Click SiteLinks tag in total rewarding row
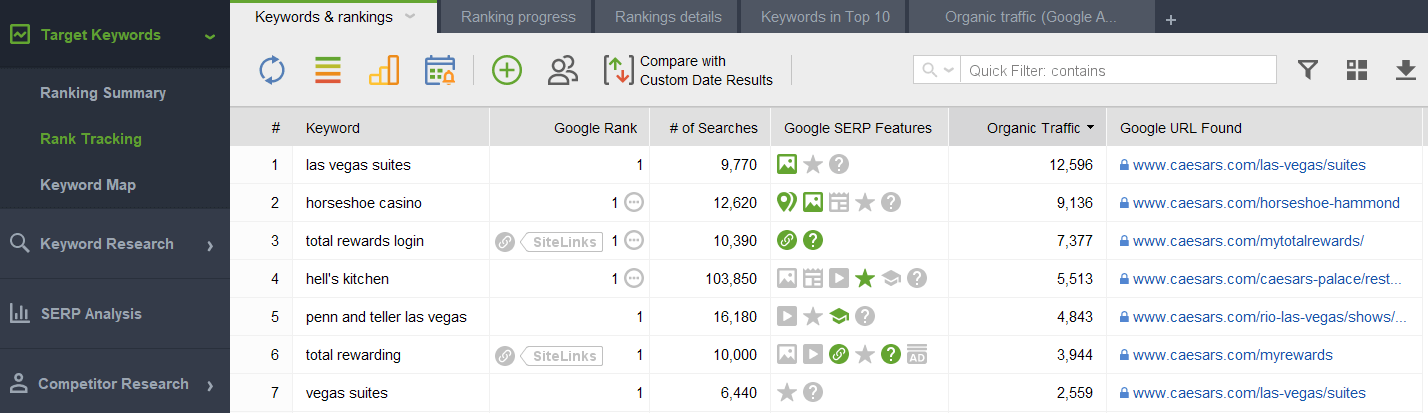This screenshot has height=413, width=1428. pos(562,355)
